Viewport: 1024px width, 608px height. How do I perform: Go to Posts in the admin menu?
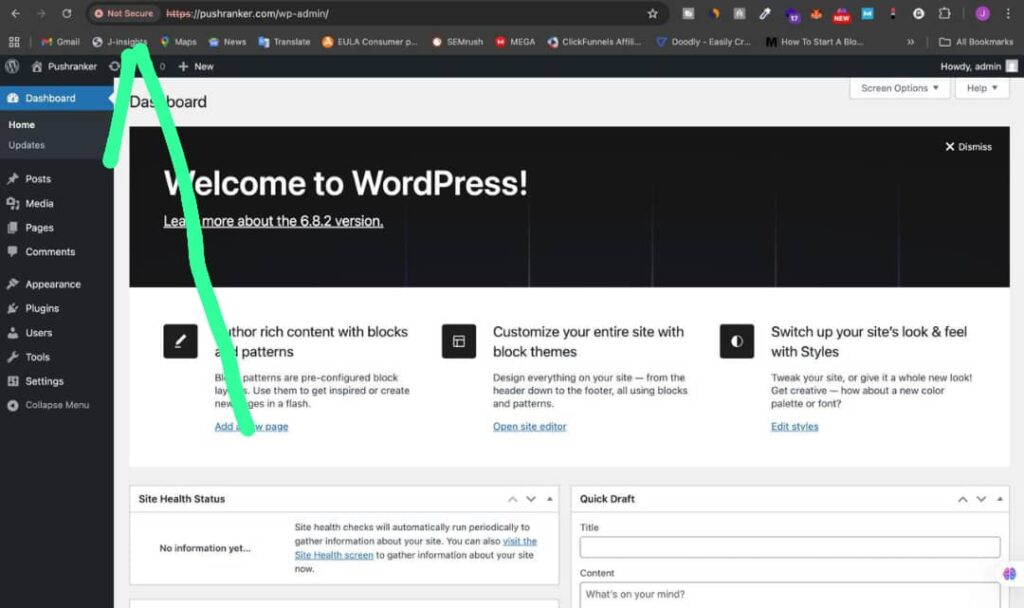[38, 178]
